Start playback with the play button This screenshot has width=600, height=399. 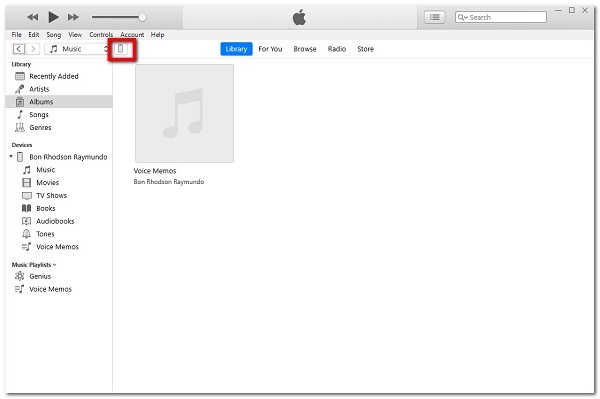point(53,17)
